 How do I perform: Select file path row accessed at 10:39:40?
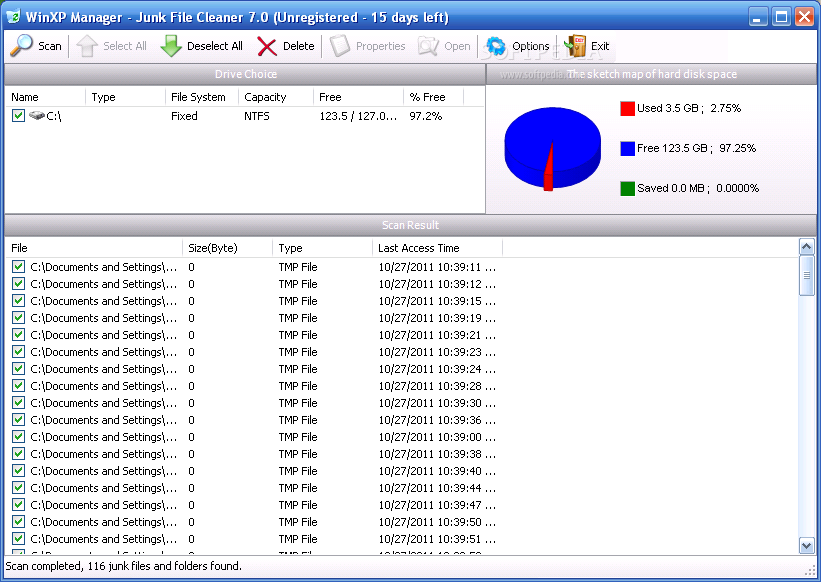click(x=104, y=471)
